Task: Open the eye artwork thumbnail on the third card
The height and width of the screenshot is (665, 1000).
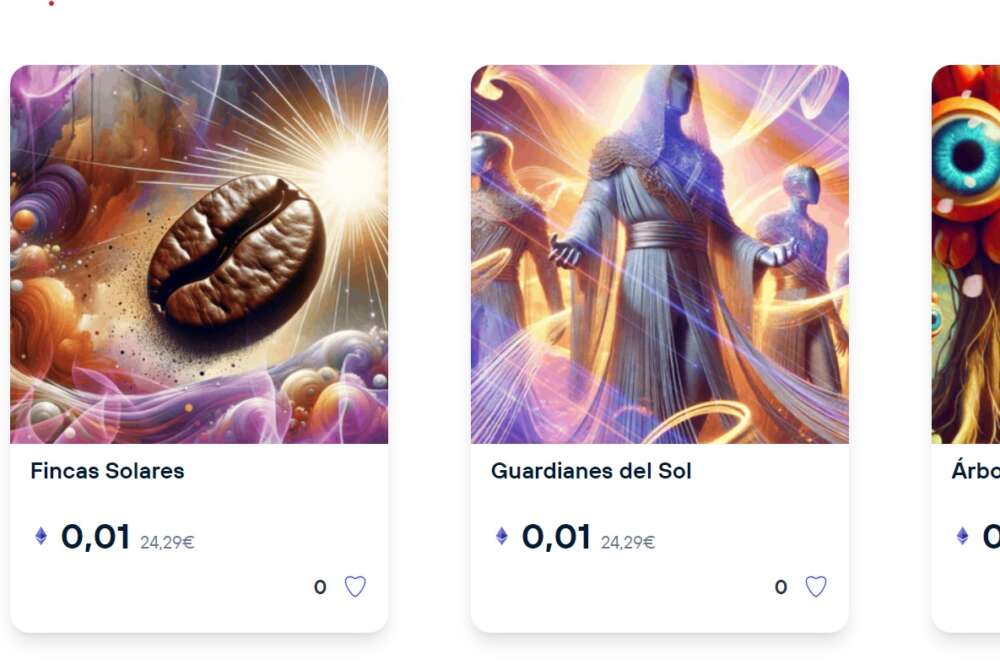Action: [x=966, y=254]
